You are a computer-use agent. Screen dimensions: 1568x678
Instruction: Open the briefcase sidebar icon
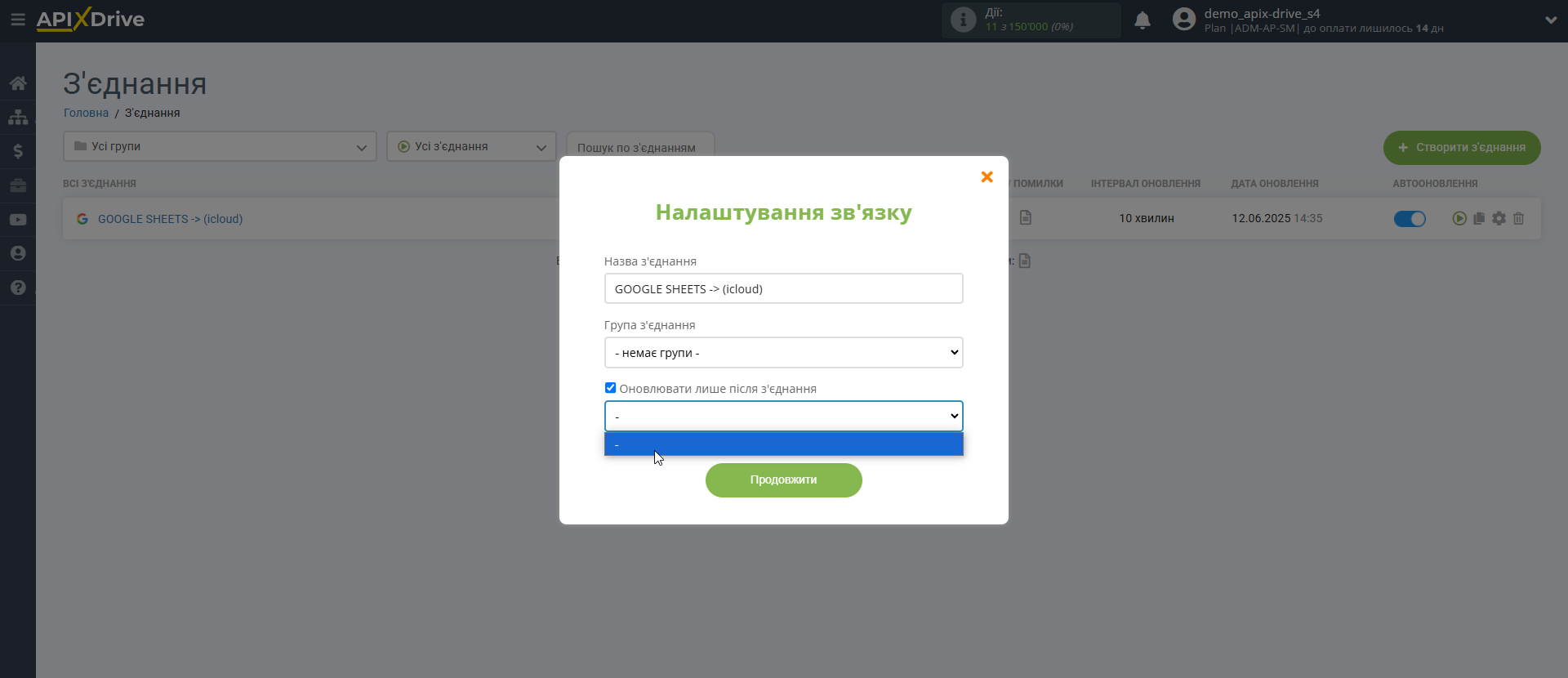tap(18, 185)
